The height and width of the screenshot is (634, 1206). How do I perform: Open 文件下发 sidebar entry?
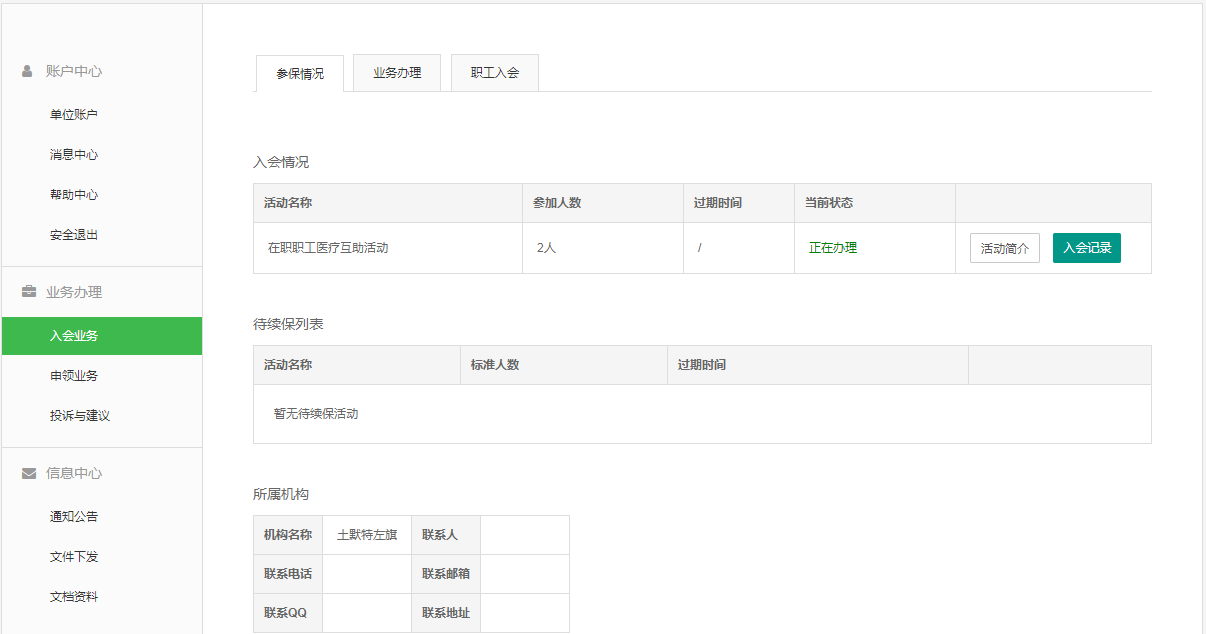[74, 557]
